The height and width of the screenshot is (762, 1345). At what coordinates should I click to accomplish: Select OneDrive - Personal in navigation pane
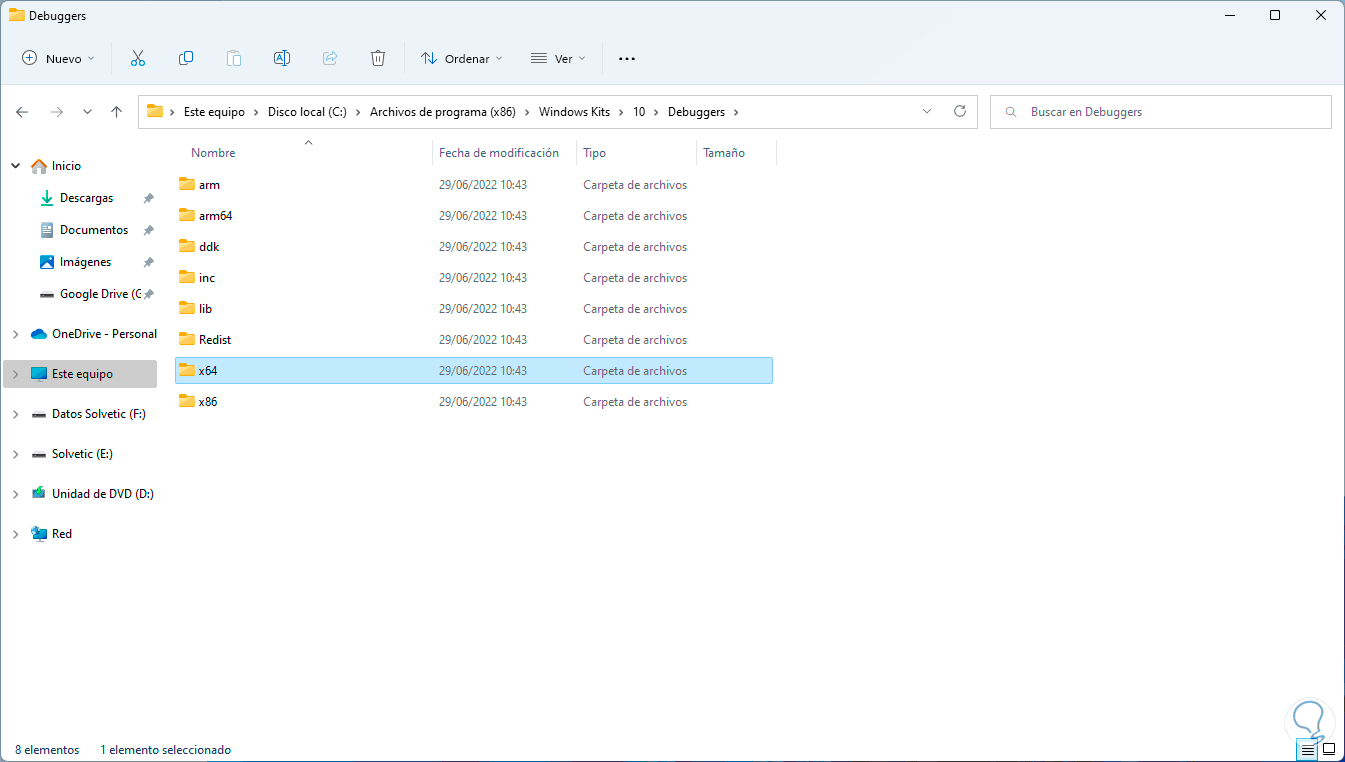coord(104,334)
